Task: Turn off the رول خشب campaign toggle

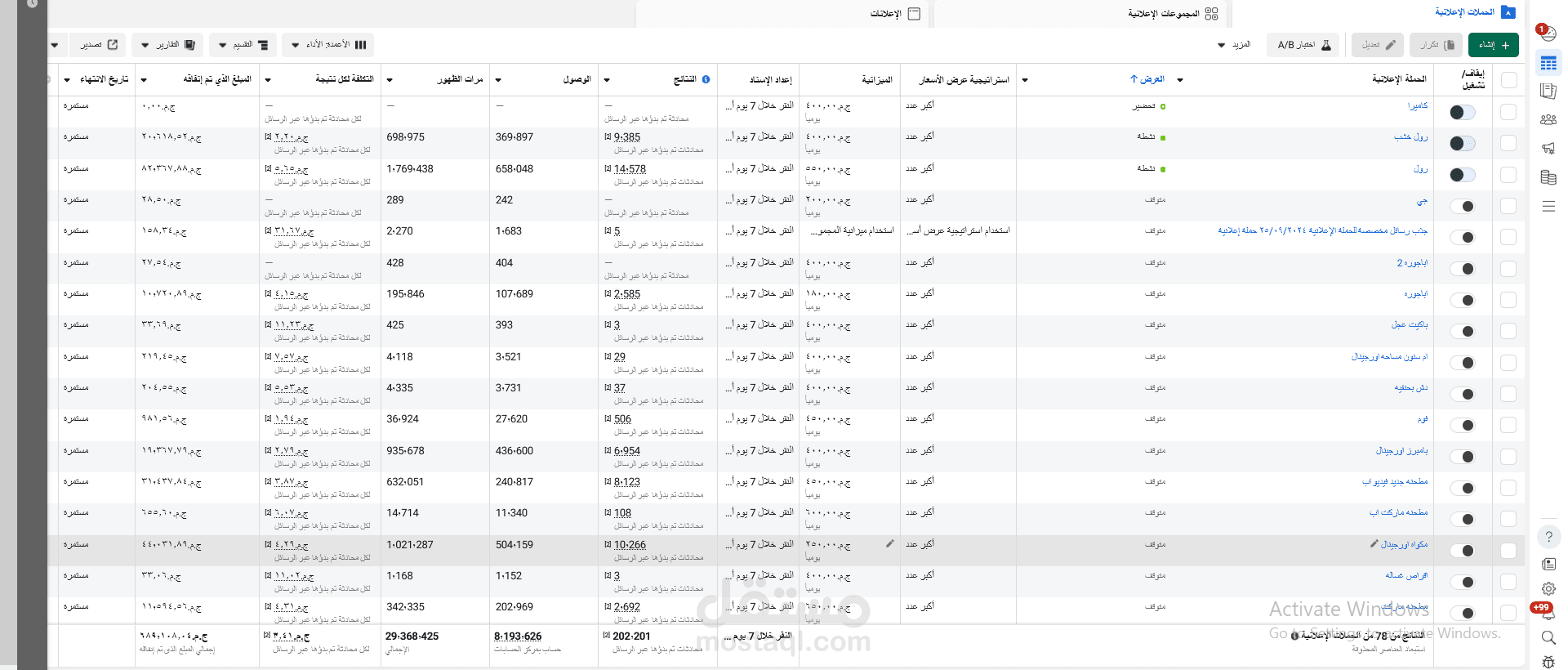Action: [x=1462, y=144]
